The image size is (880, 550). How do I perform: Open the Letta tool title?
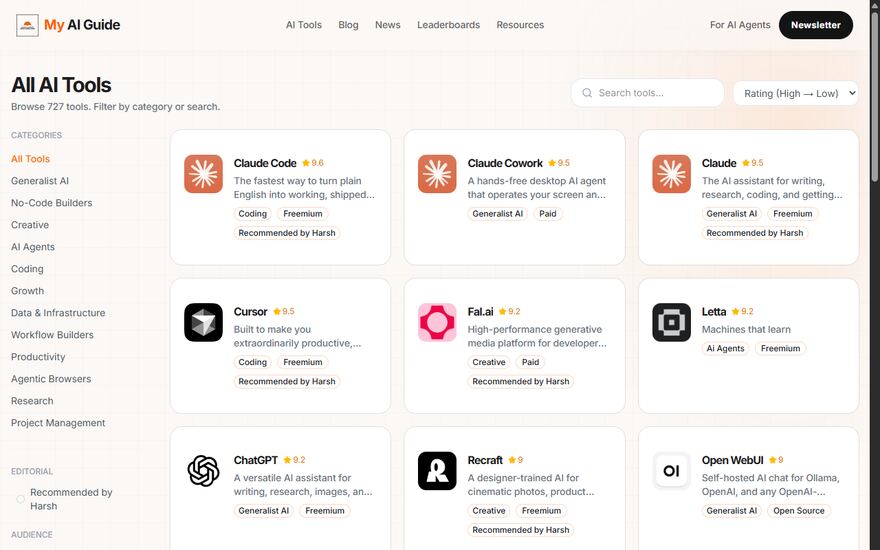(x=714, y=311)
